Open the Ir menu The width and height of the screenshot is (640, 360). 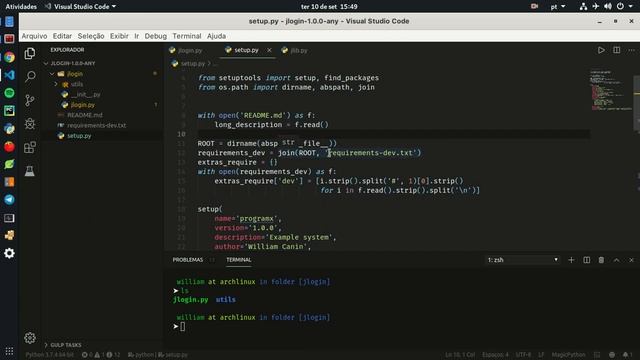coord(137,36)
